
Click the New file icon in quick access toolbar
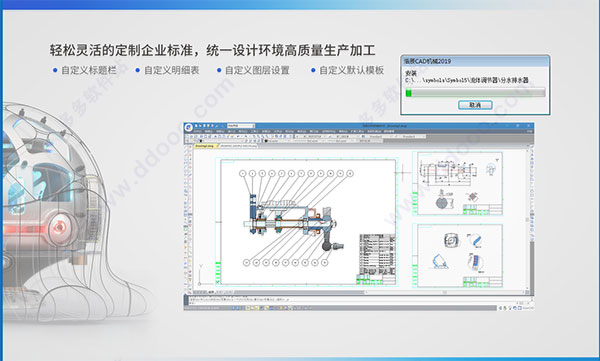196,126
